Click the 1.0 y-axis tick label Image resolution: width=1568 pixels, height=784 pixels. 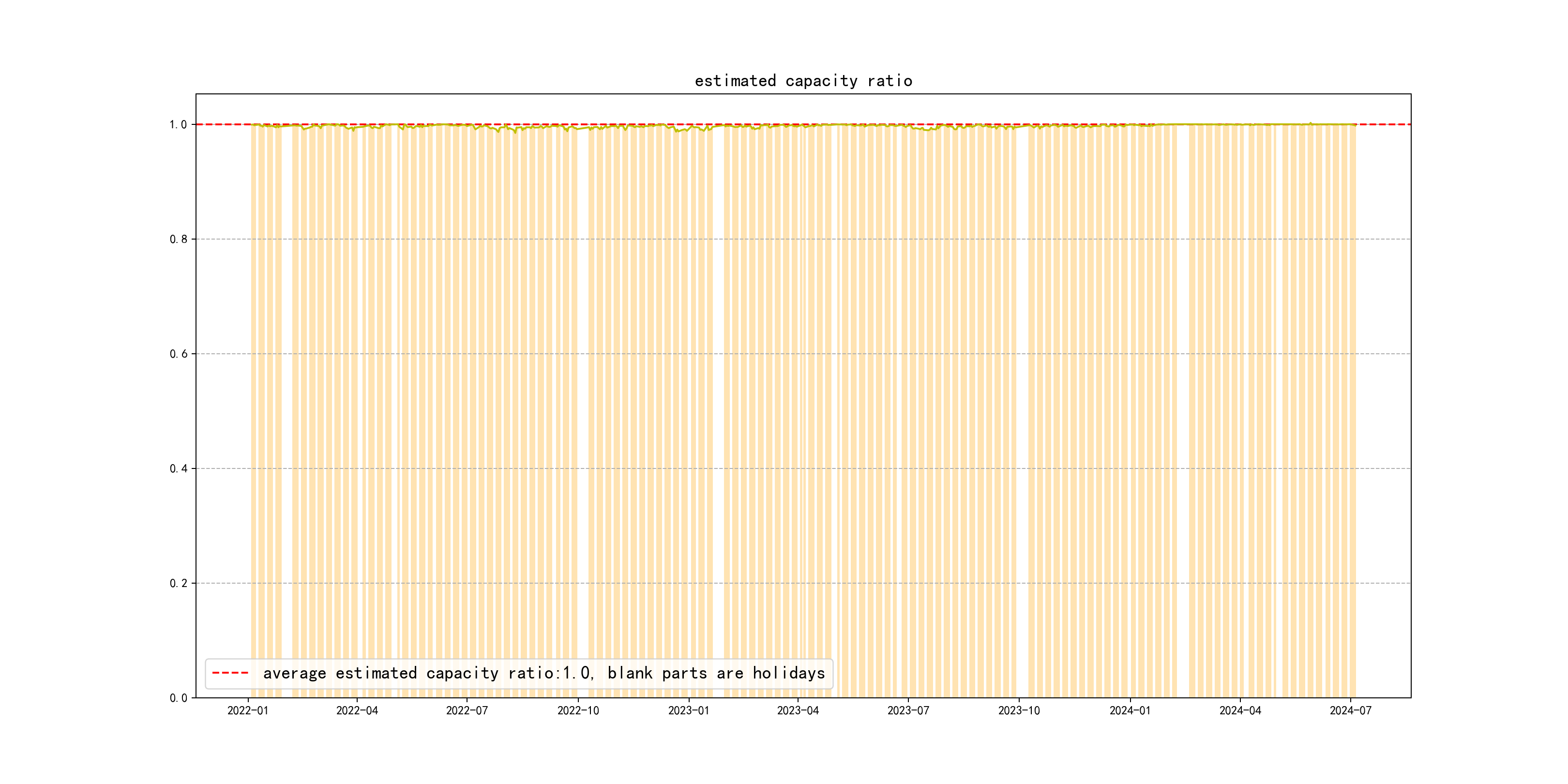pyautogui.click(x=179, y=125)
